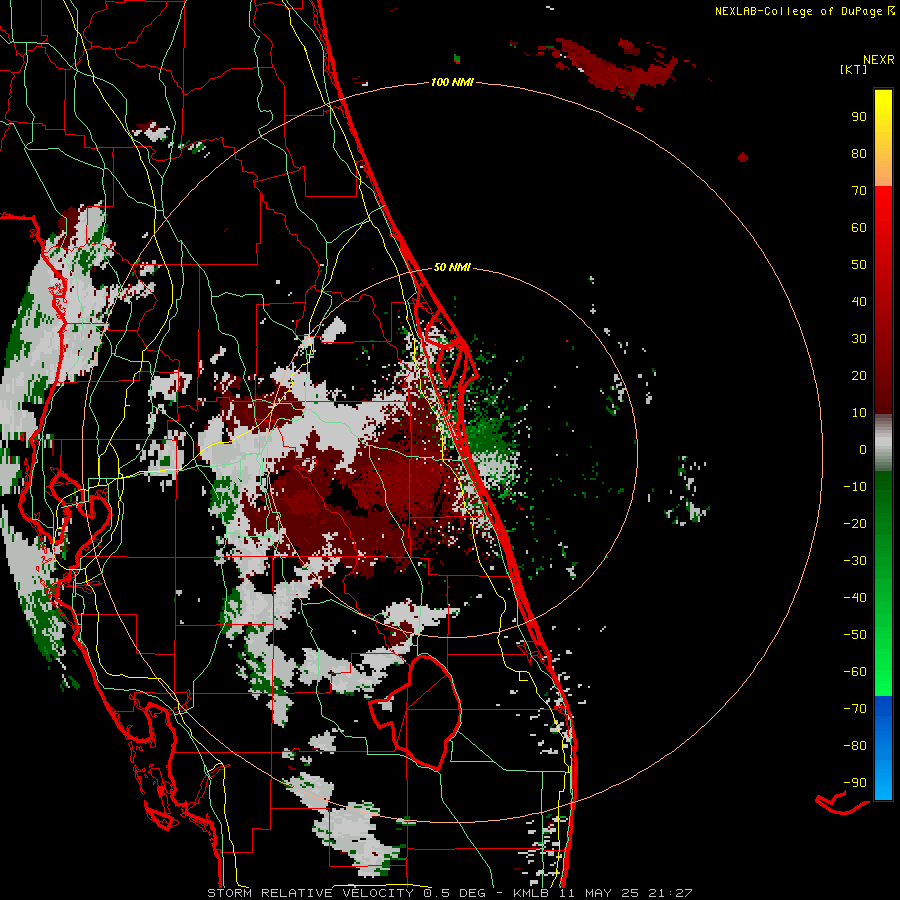Select the -30 scale value

pyautogui.click(x=855, y=561)
